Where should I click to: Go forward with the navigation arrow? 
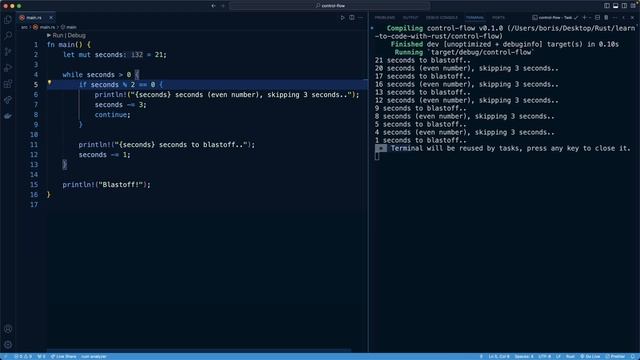223,6
